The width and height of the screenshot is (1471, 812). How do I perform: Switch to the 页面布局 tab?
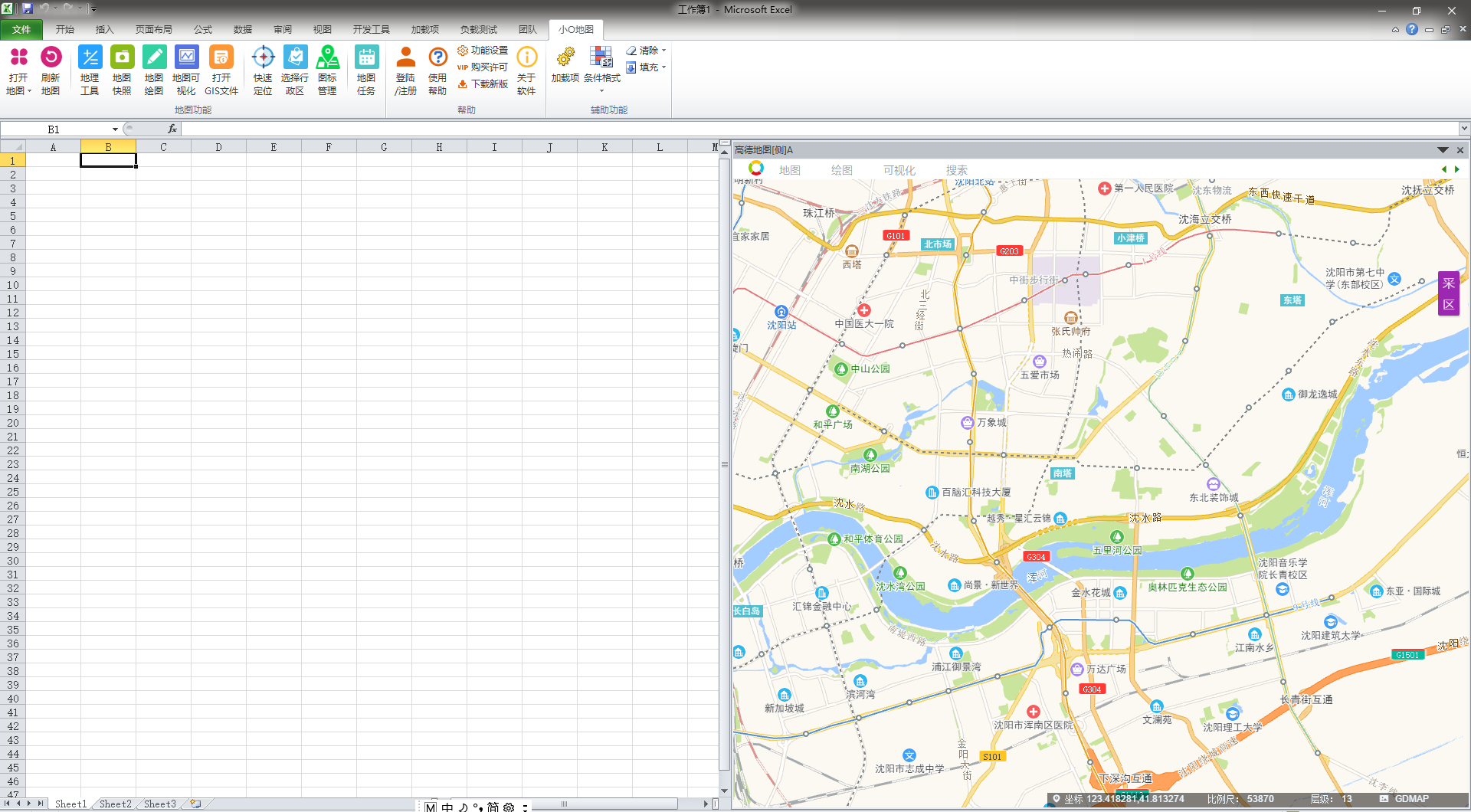click(x=154, y=30)
